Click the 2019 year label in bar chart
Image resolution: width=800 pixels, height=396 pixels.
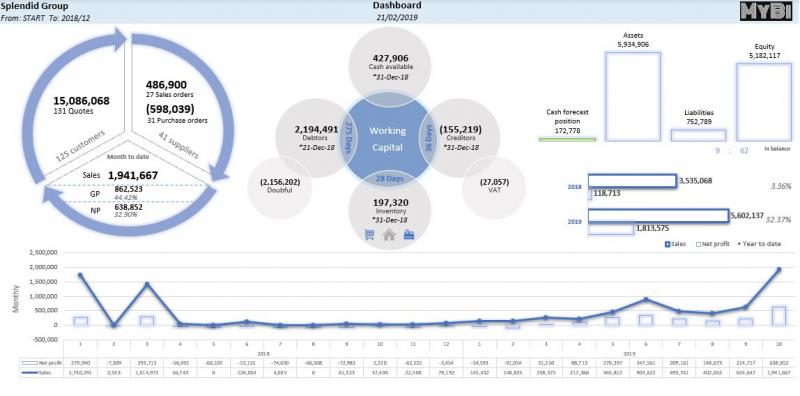[574, 222]
